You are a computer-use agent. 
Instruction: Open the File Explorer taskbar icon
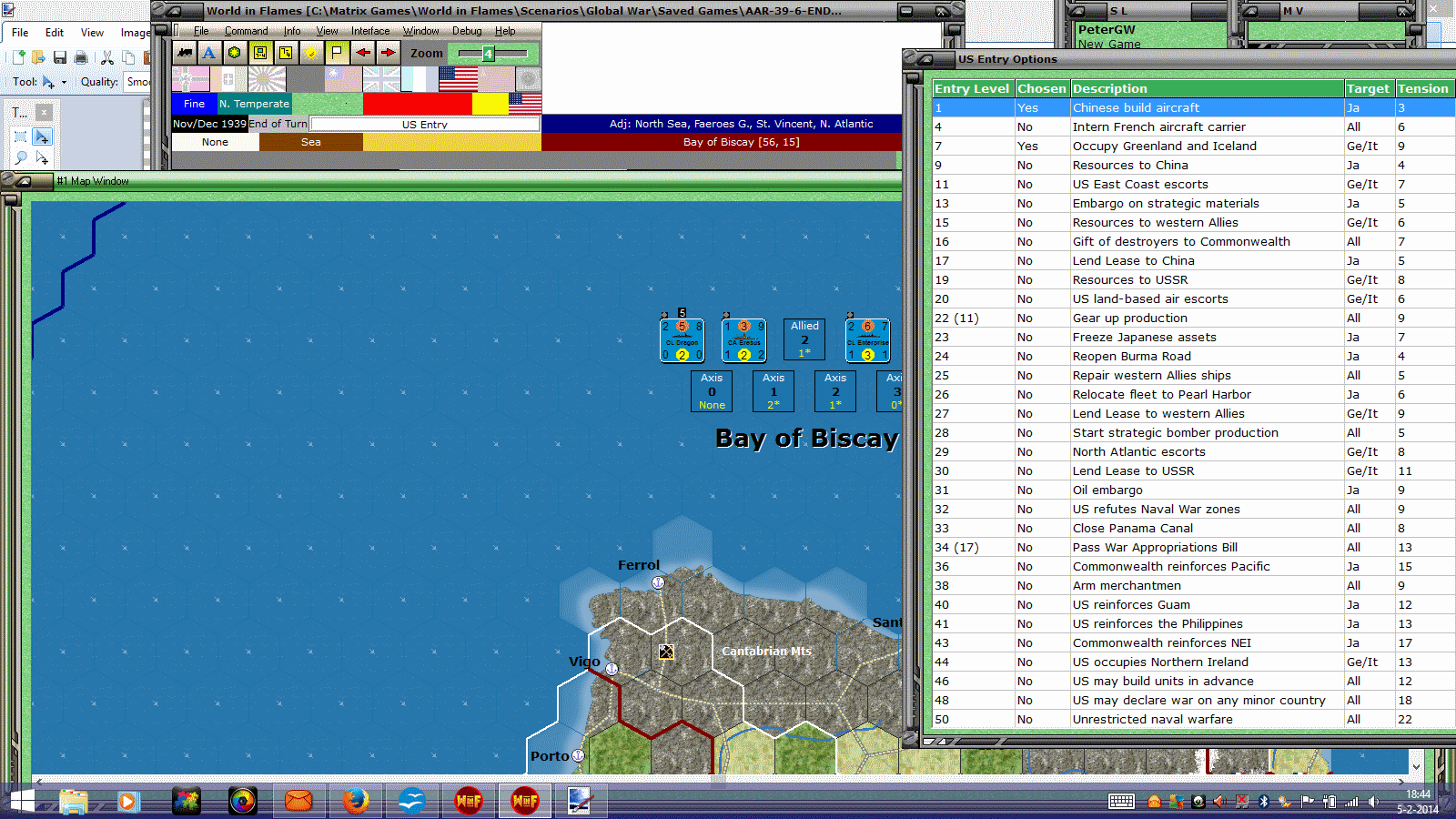click(x=73, y=801)
